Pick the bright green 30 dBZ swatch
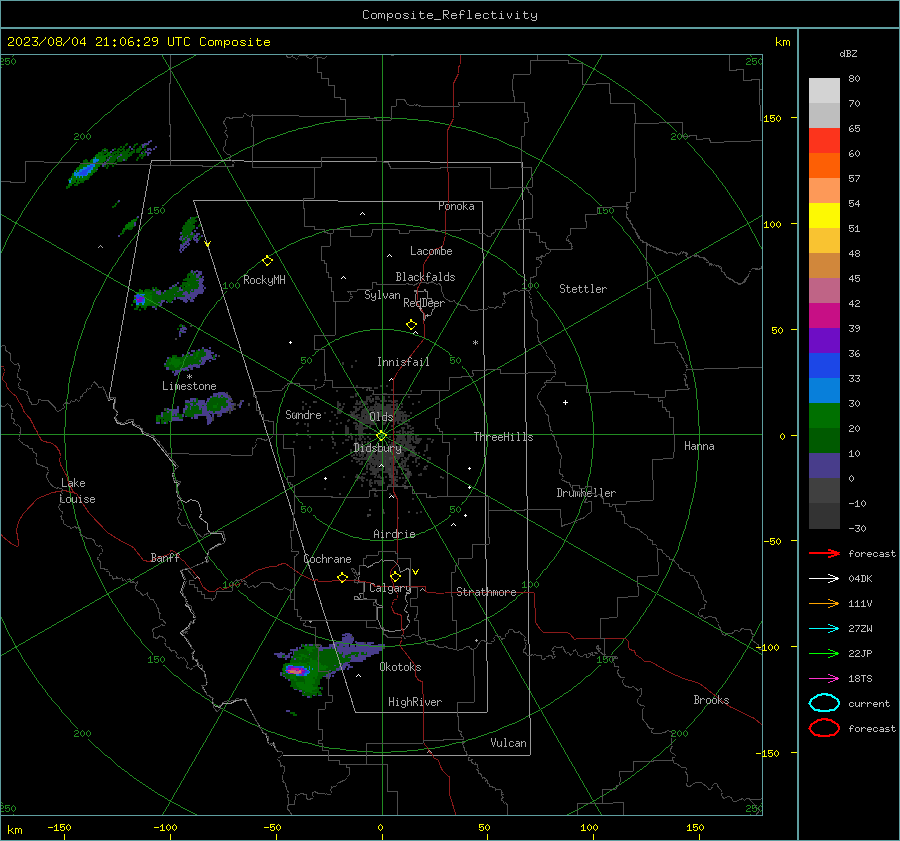The image size is (900, 841). 824,416
